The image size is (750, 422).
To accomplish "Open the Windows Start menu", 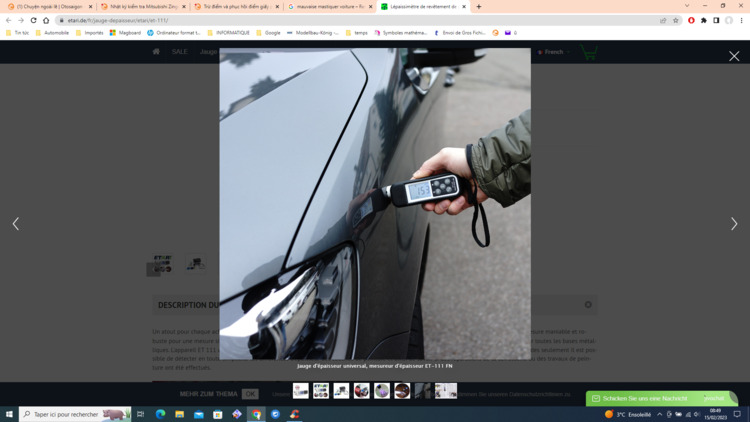I will tap(9, 414).
